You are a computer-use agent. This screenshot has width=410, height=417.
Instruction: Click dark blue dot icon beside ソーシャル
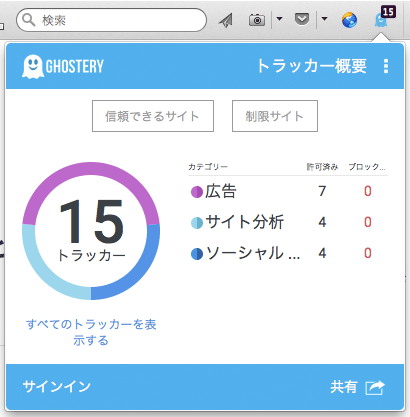197,254
